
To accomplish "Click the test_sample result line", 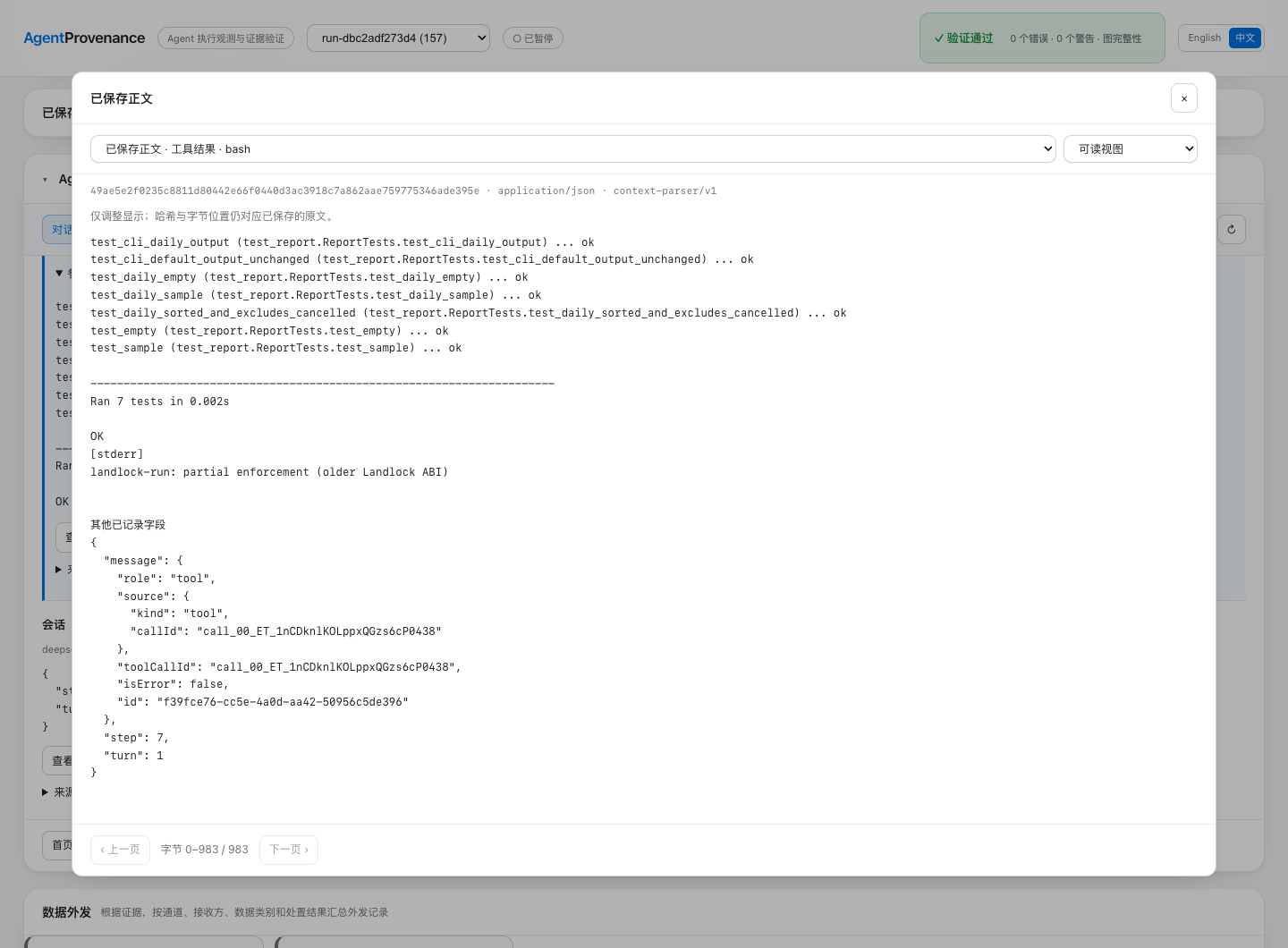I will pos(276,348).
